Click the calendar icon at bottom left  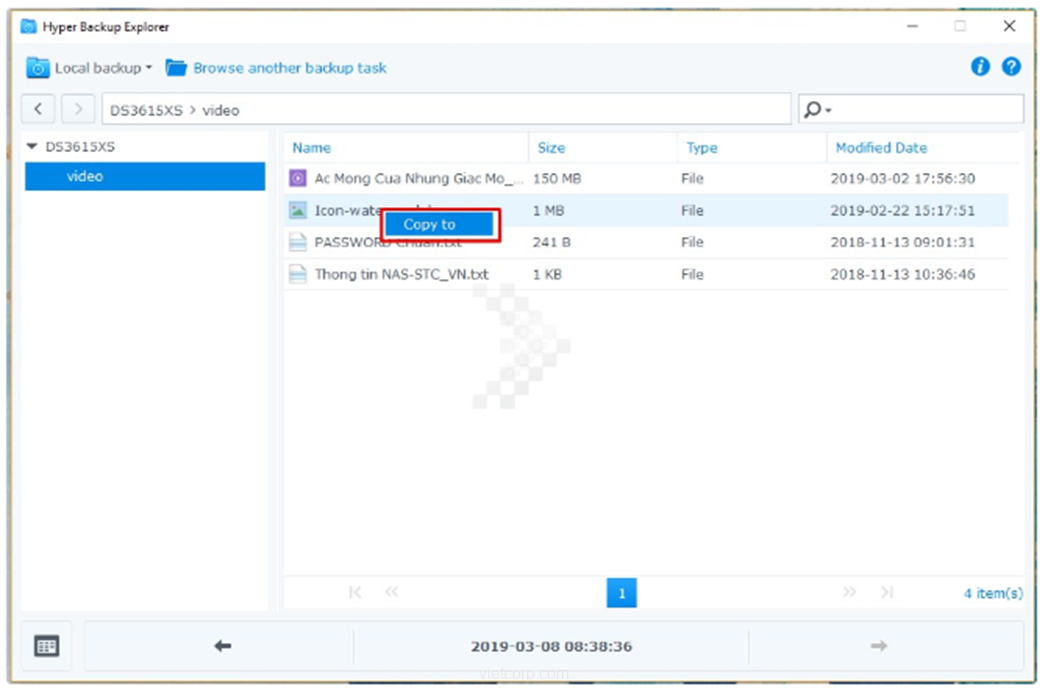coord(46,646)
